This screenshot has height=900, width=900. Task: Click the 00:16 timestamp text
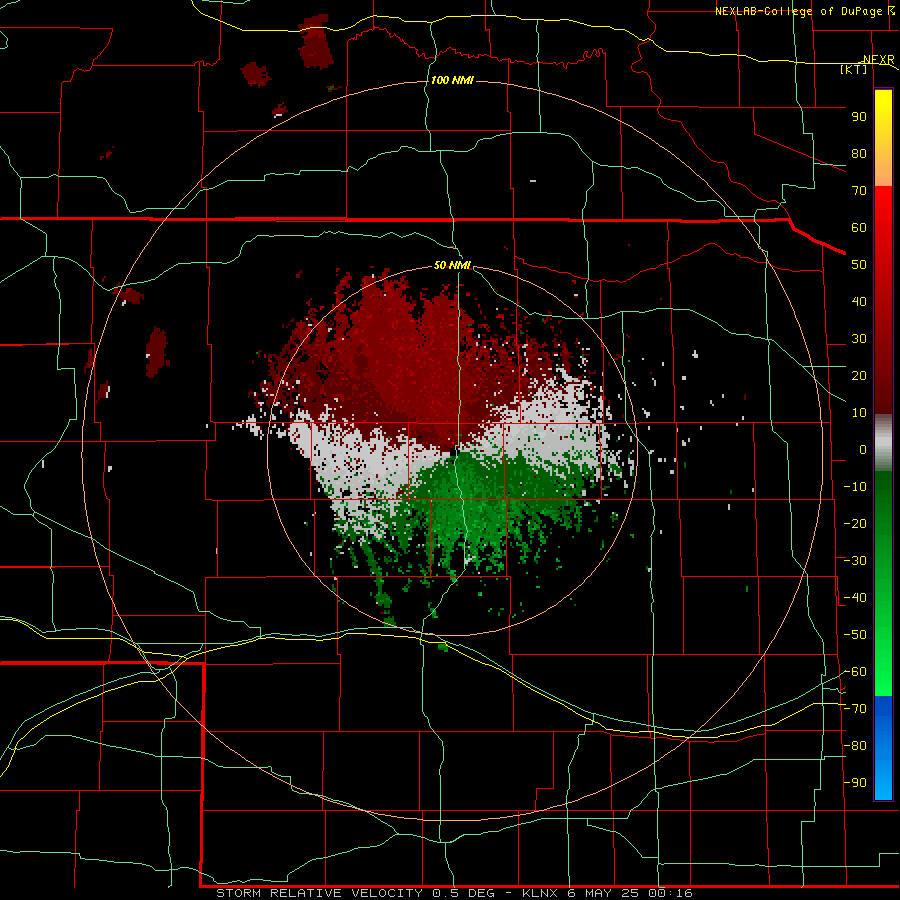click(670, 893)
